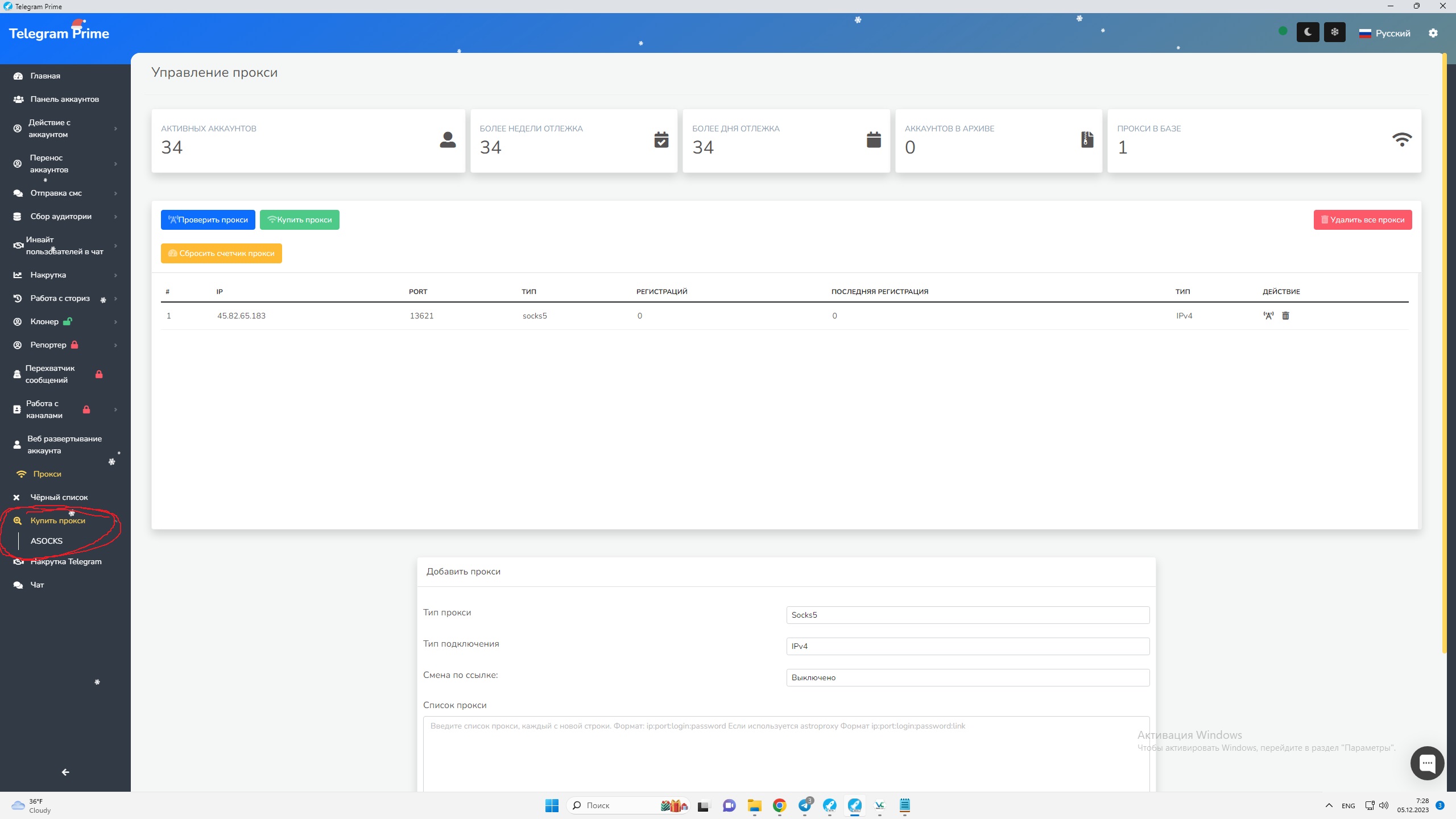The image size is (1456, 819).
Task: Toggle snowflake effect button
Action: click(x=1334, y=32)
